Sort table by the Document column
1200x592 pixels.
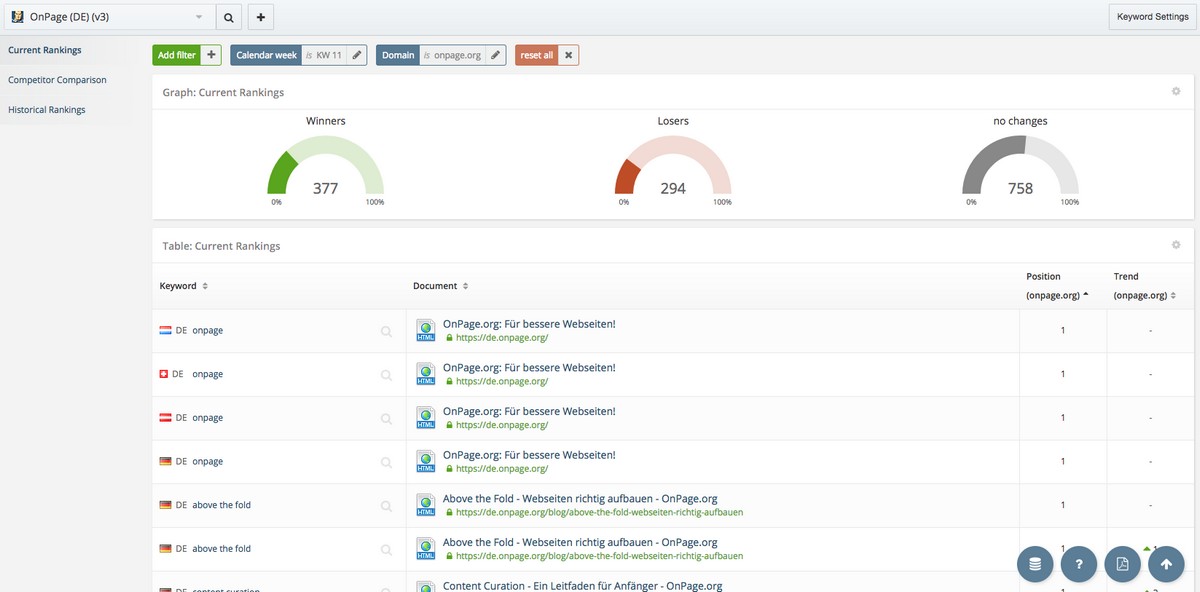click(440, 286)
